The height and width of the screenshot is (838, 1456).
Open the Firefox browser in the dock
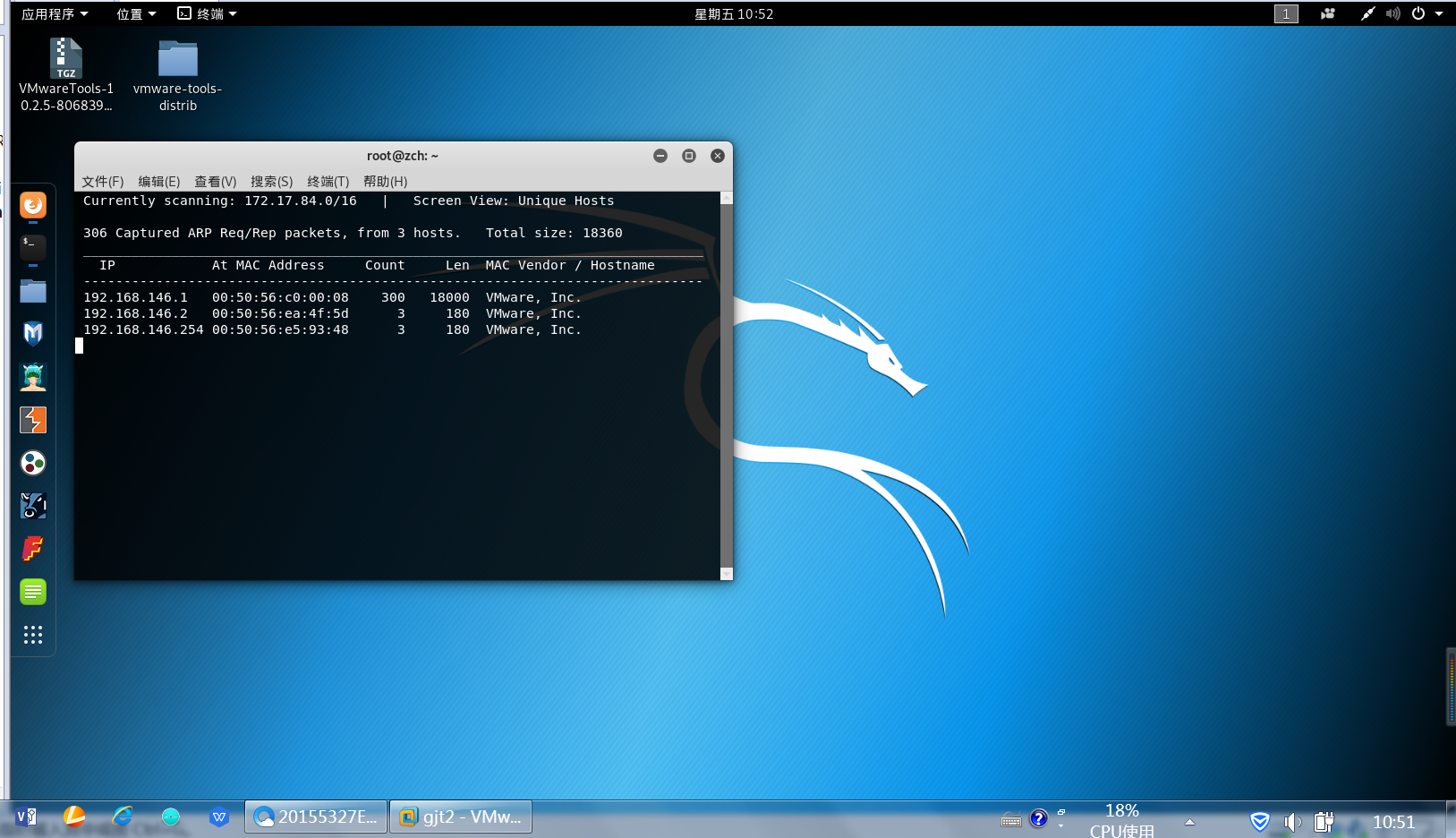tap(33, 206)
